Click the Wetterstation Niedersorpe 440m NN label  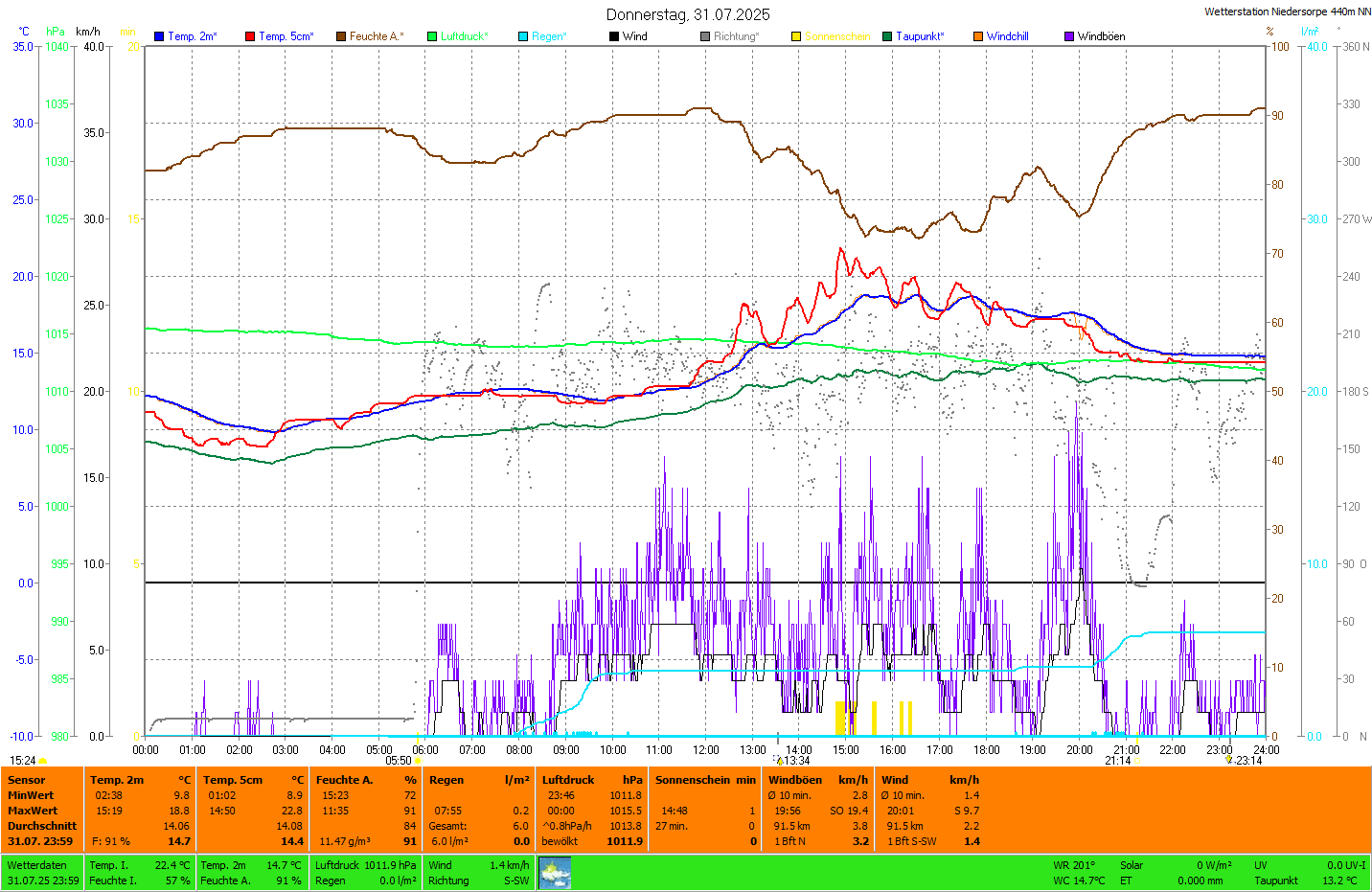[1287, 11]
